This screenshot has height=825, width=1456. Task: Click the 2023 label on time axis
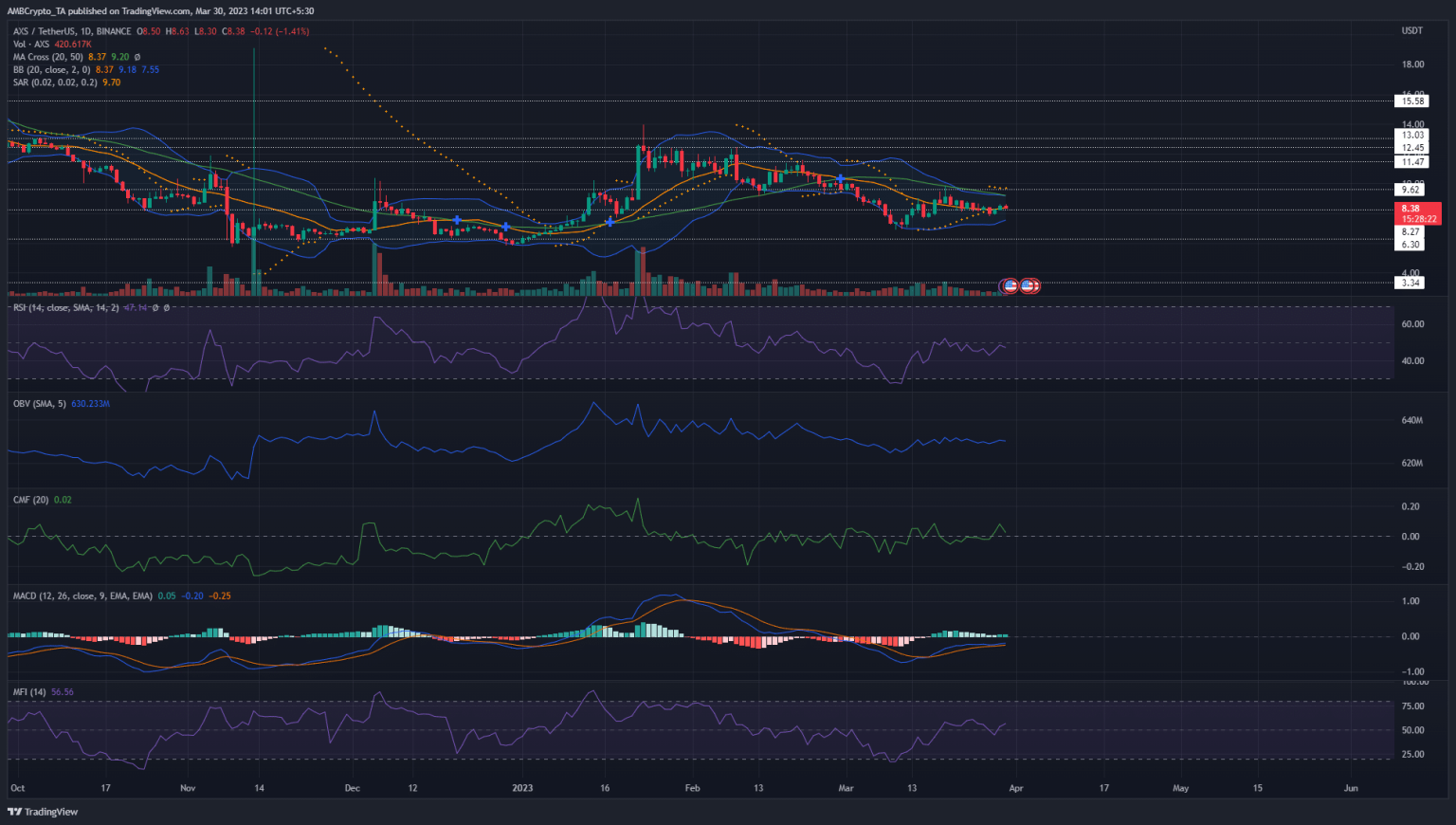click(x=522, y=788)
